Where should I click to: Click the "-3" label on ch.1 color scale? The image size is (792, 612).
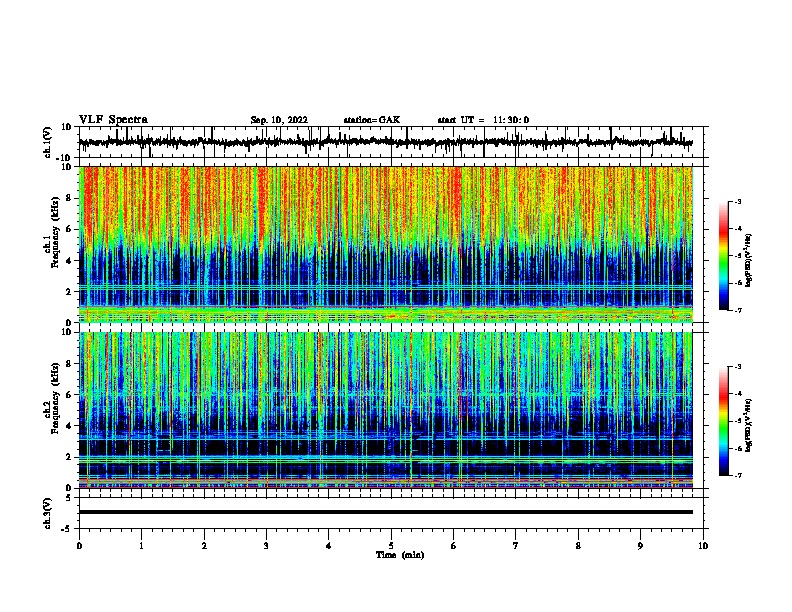tap(738, 201)
